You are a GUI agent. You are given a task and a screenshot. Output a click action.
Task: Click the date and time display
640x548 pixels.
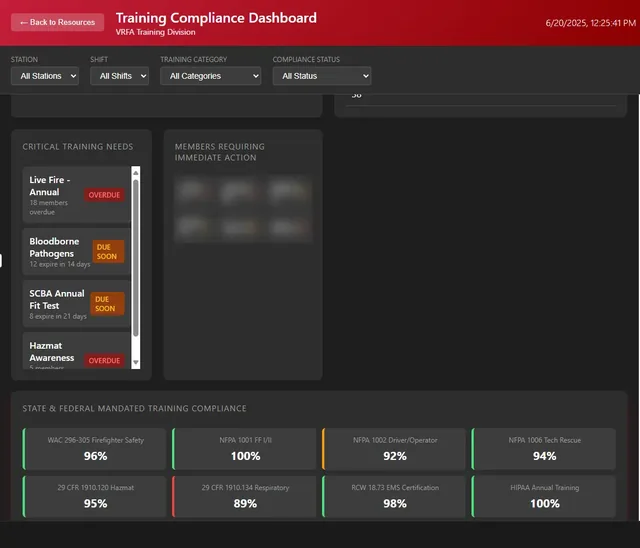click(591, 23)
